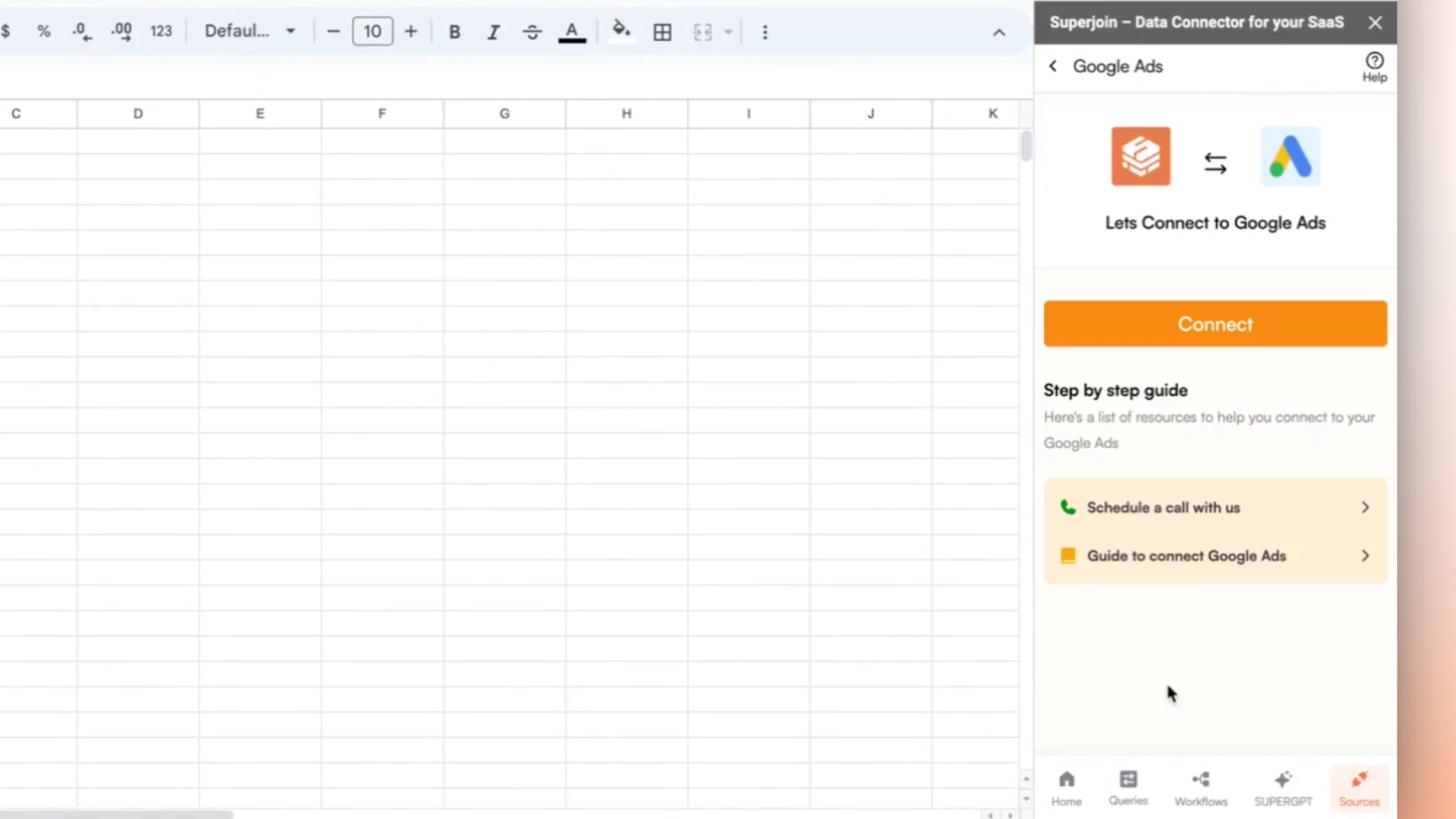The height and width of the screenshot is (819, 1456).
Task: Open the cell borders tool
Action: [662, 32]
